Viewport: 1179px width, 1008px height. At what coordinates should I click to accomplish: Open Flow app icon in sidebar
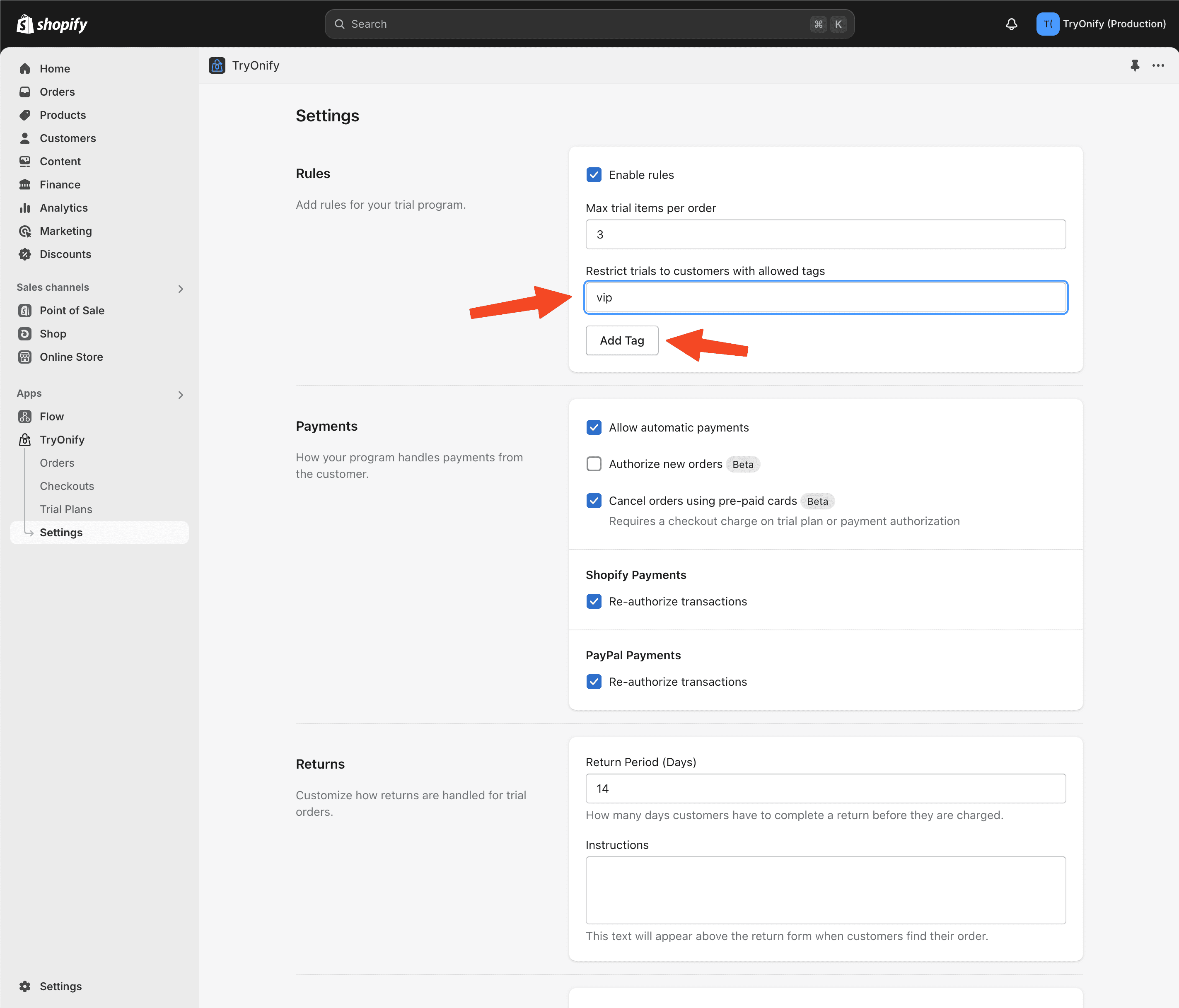pos(25,416)
